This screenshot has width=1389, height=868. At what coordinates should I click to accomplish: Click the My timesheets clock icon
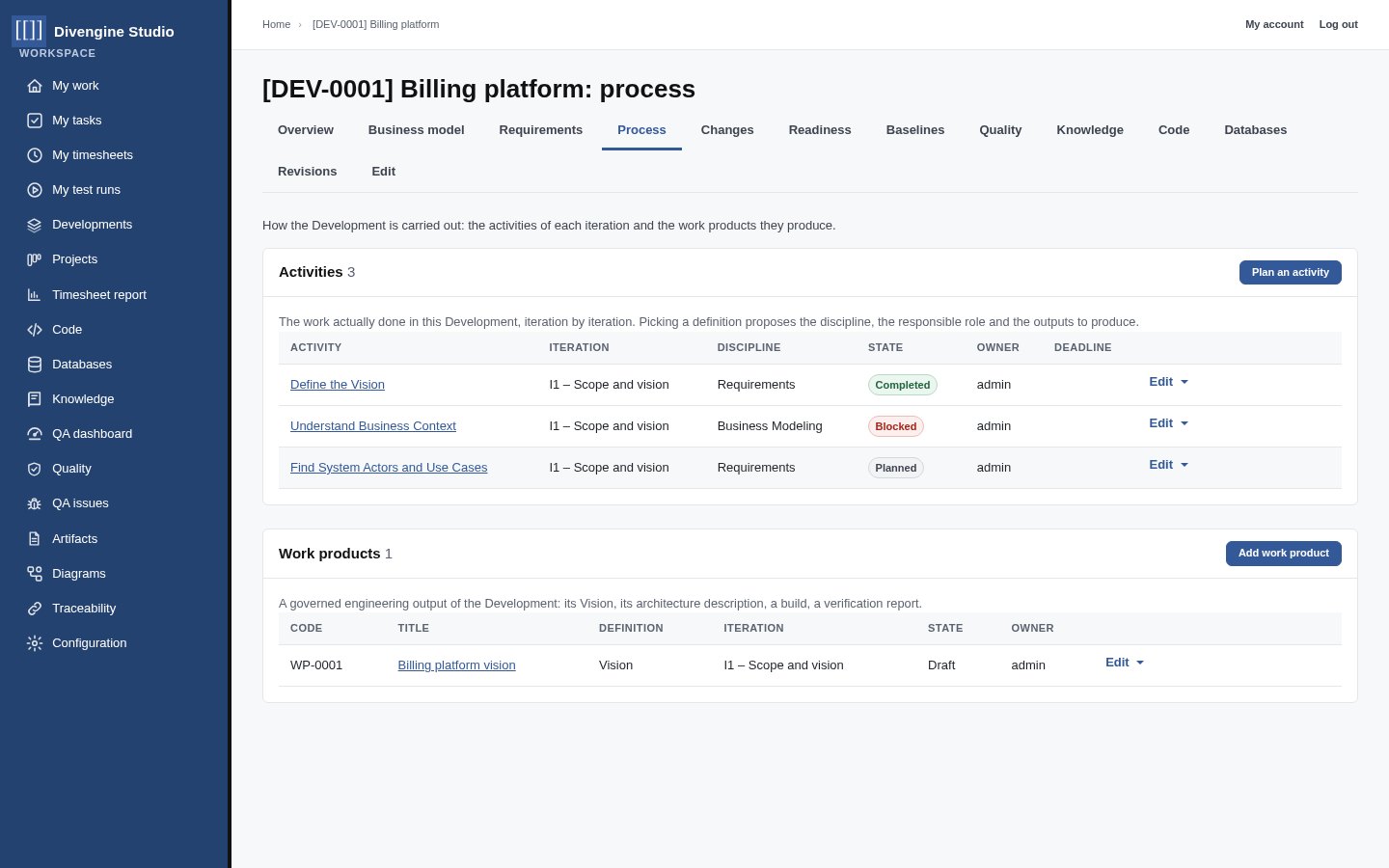pos(35,155)
